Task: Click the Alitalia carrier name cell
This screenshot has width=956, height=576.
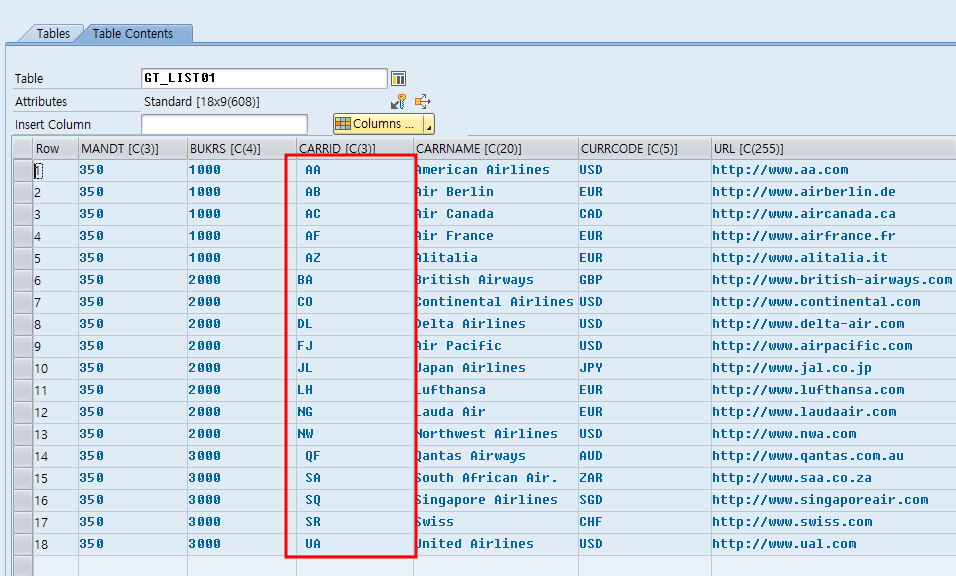Action: tap(496, 258)
